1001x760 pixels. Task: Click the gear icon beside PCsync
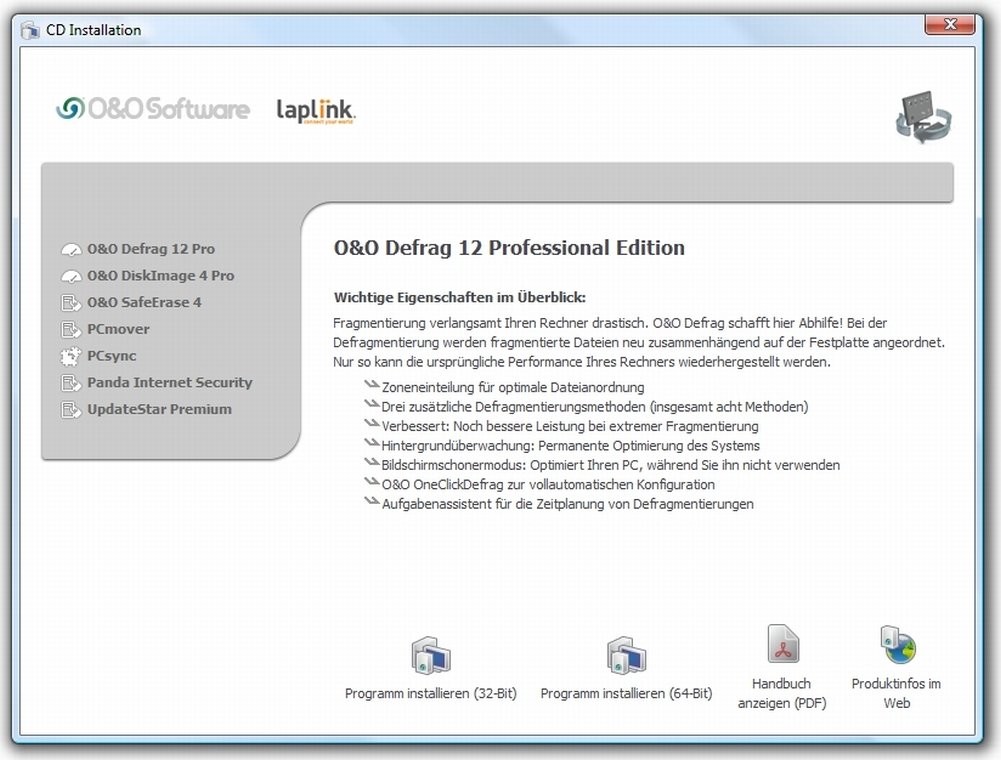pos(71,356)
